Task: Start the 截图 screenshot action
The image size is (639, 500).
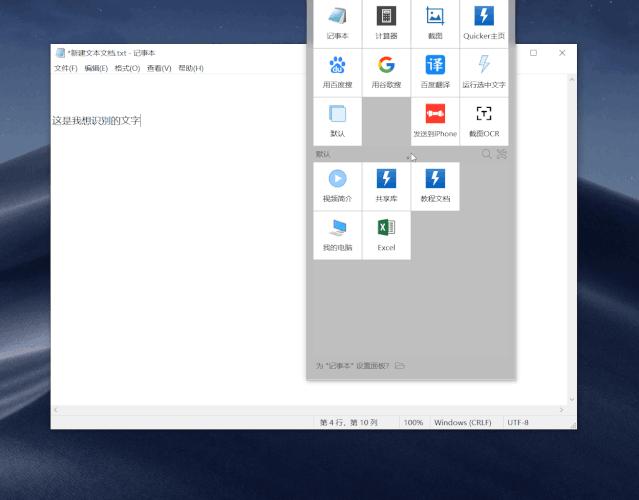Action: tap(435, 24)
